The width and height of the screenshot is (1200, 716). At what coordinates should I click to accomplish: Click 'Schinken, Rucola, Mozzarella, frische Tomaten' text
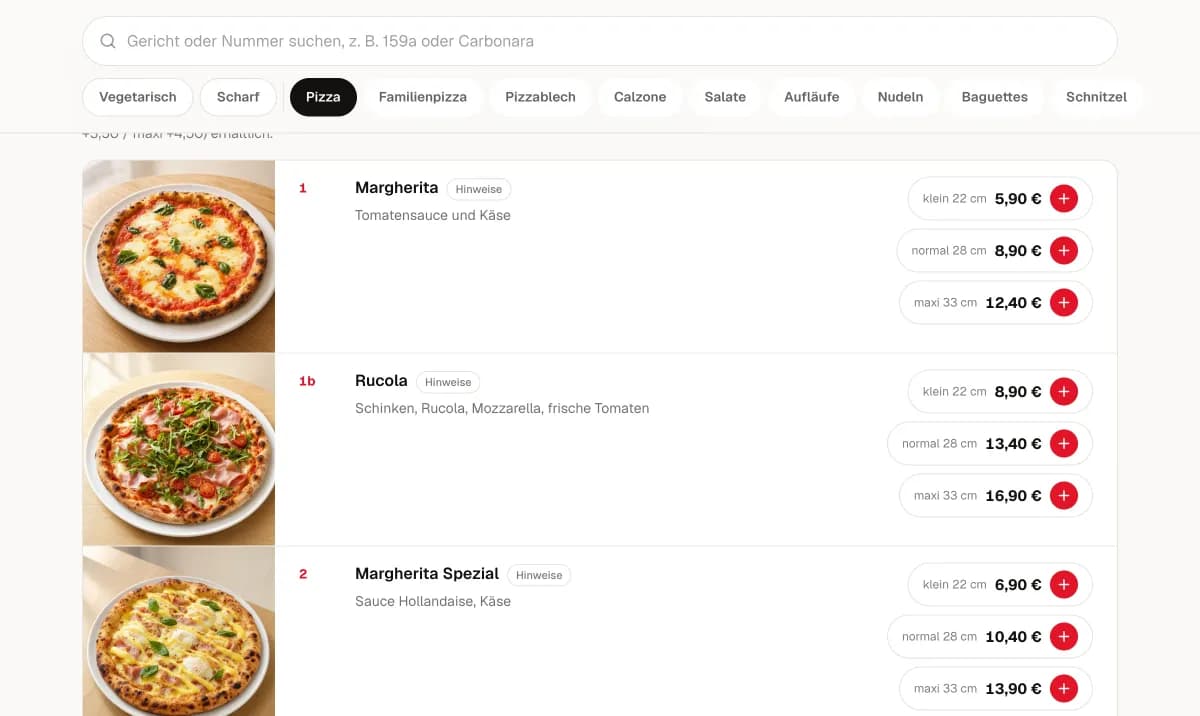[502, 408]
